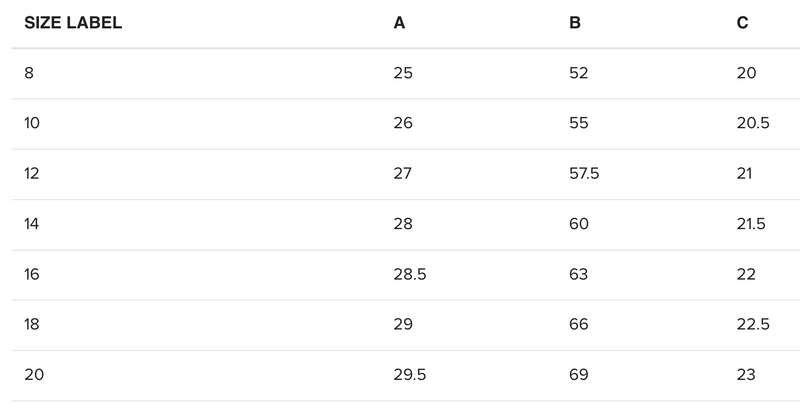The height and width of the screenshot is (412, 800).
Task: Click the 63 value for size 16
Action: [x=579, y=274]
